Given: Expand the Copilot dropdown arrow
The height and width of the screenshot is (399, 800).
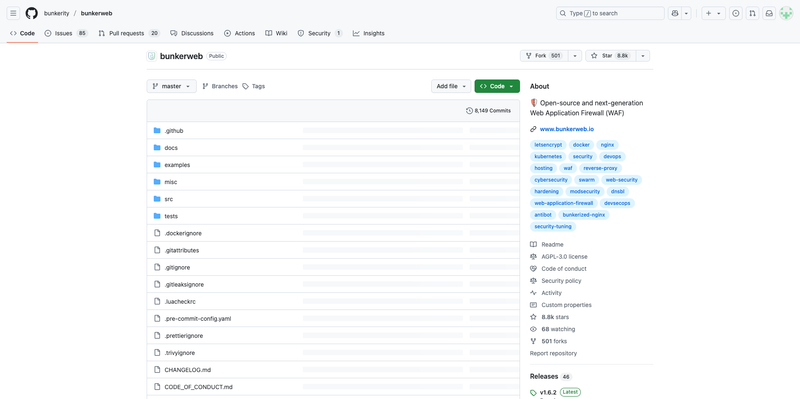Looking at the screenshot, I should click(687, 13).
